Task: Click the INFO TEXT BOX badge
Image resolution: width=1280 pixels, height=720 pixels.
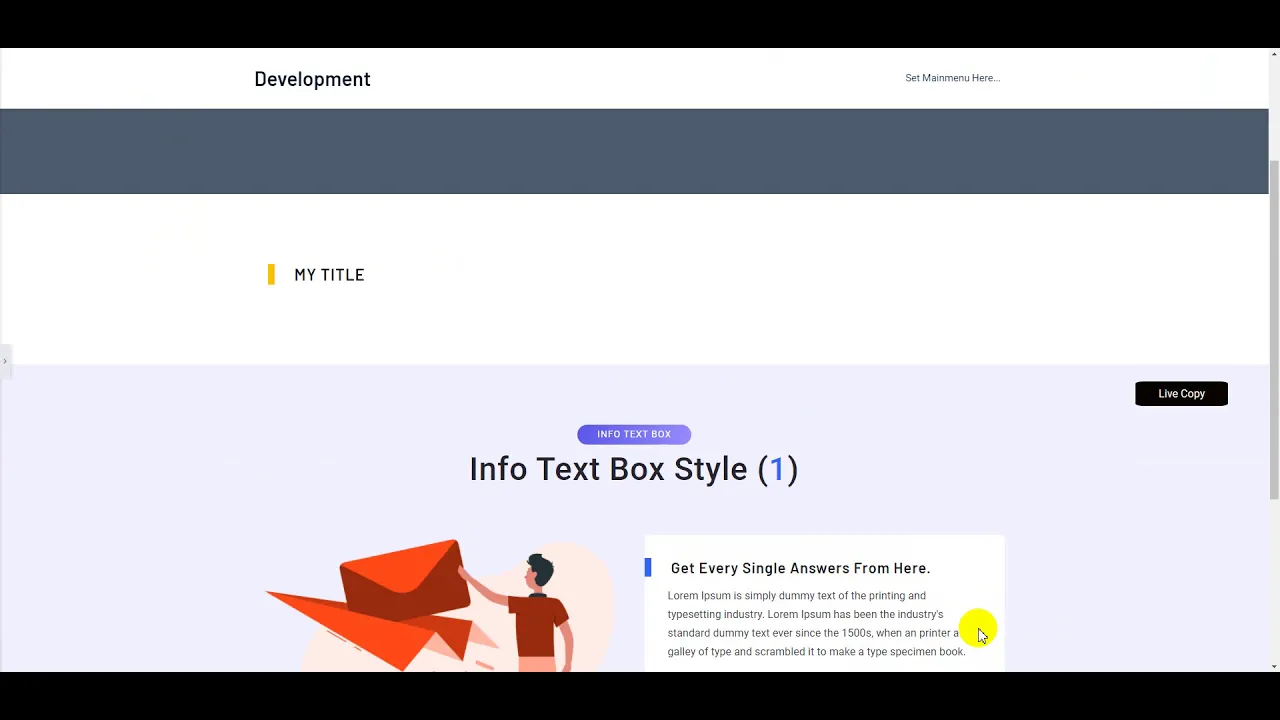Action: click(x=634, y=434)
